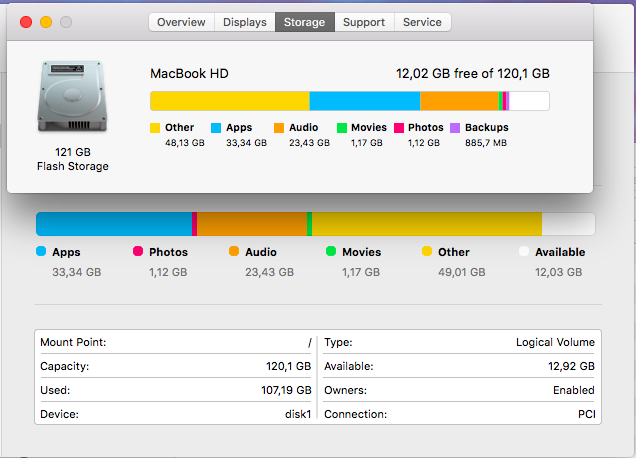Click the orange Audio segment in Disk Utility bar
Image resolution: width=636 pixels, height=458 pixels.
tap(252, 224)
